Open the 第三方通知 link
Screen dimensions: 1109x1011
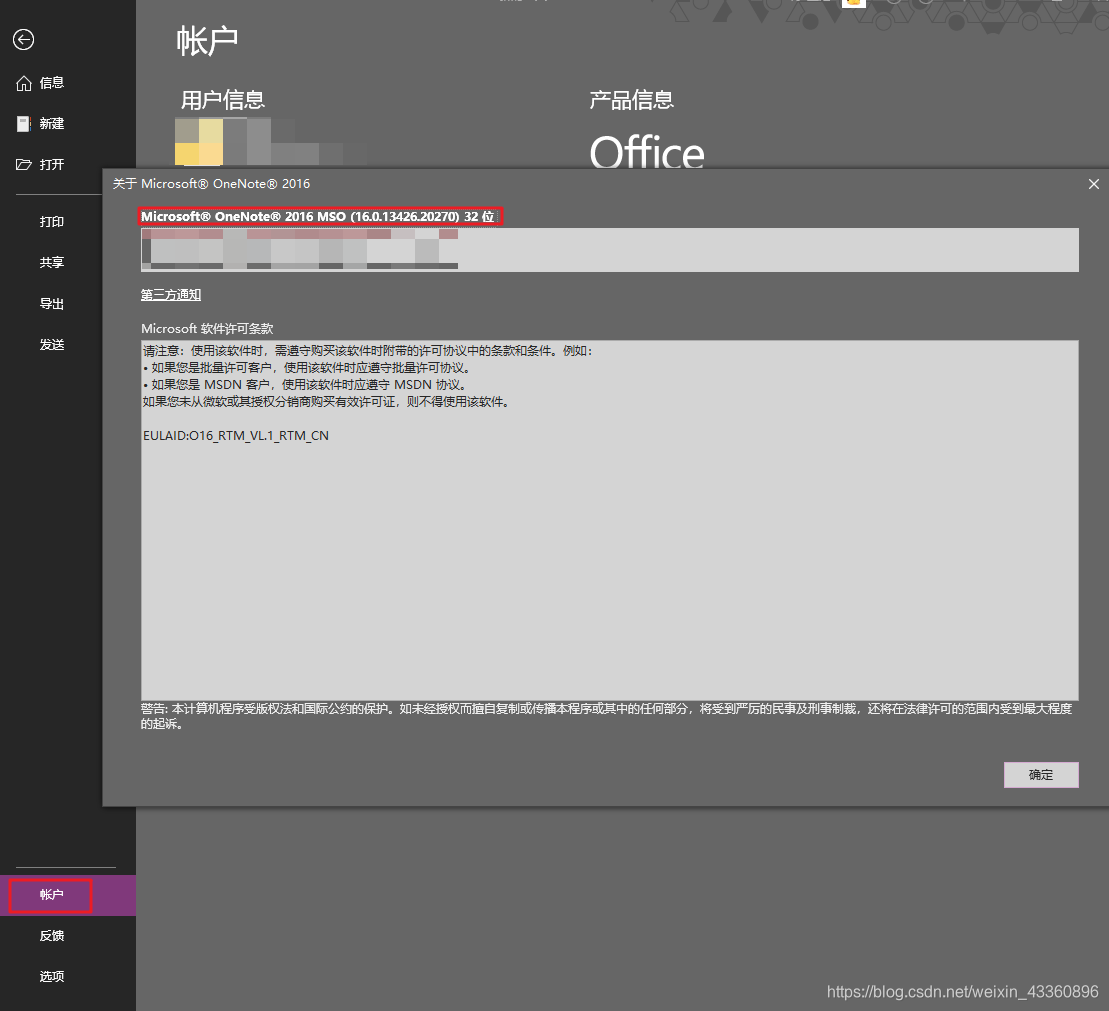click(170, 294)
